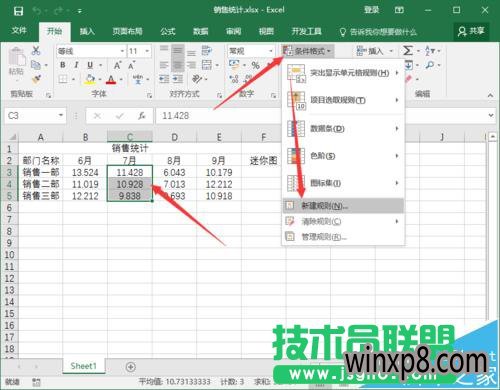The height and width of the screenshot is (390, 500).
Task: Click the Share button
Action: coord(471,31)
